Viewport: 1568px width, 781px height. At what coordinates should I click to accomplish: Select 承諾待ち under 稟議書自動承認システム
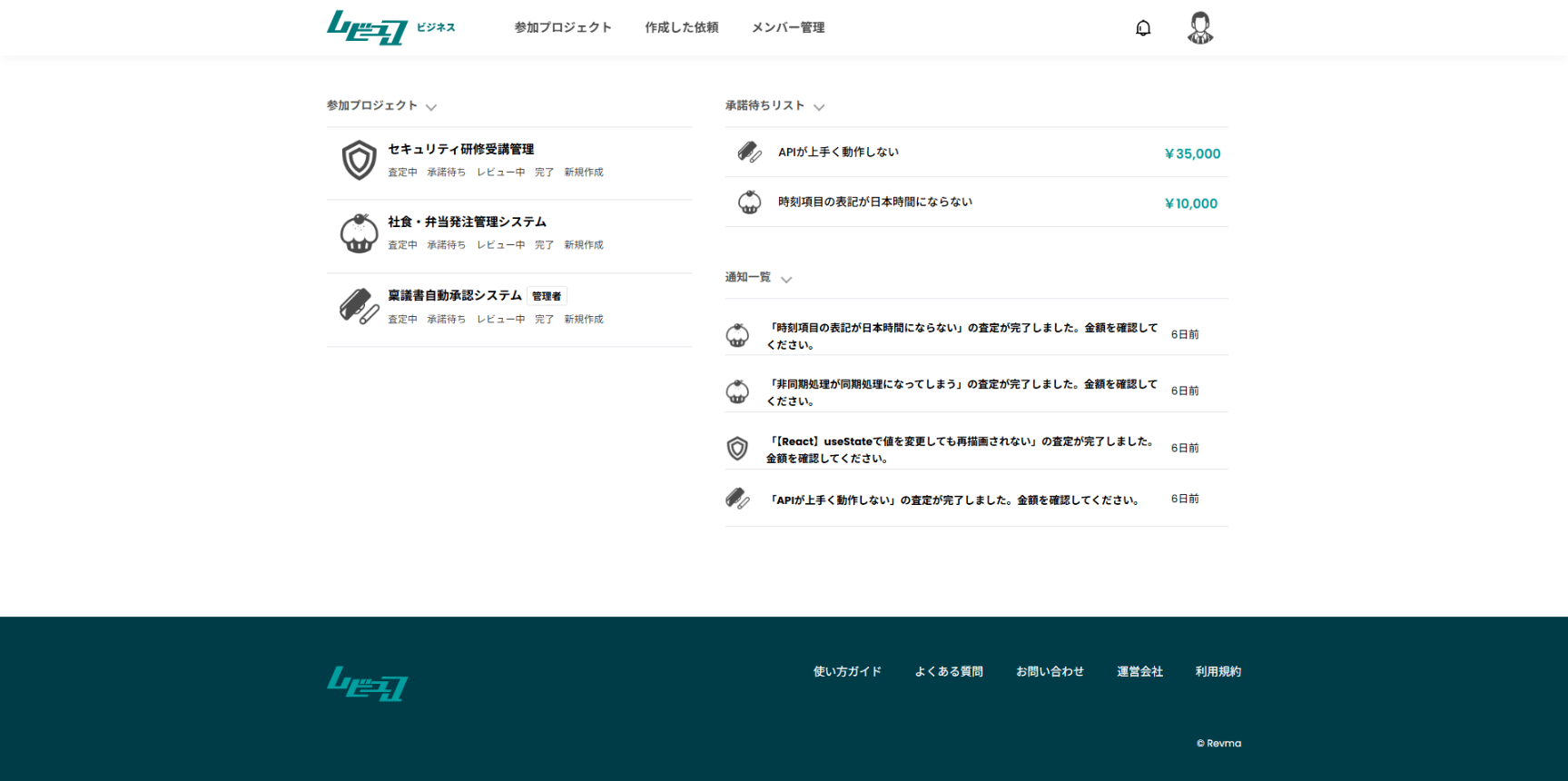(x=446, y=320)
